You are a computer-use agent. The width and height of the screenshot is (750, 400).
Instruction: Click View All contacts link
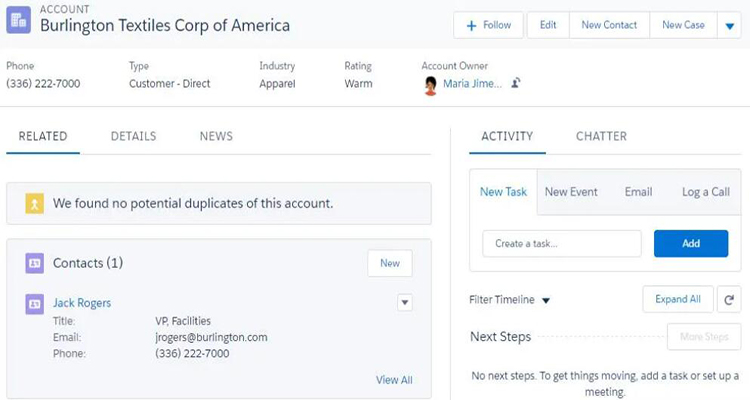click(394, 380)
